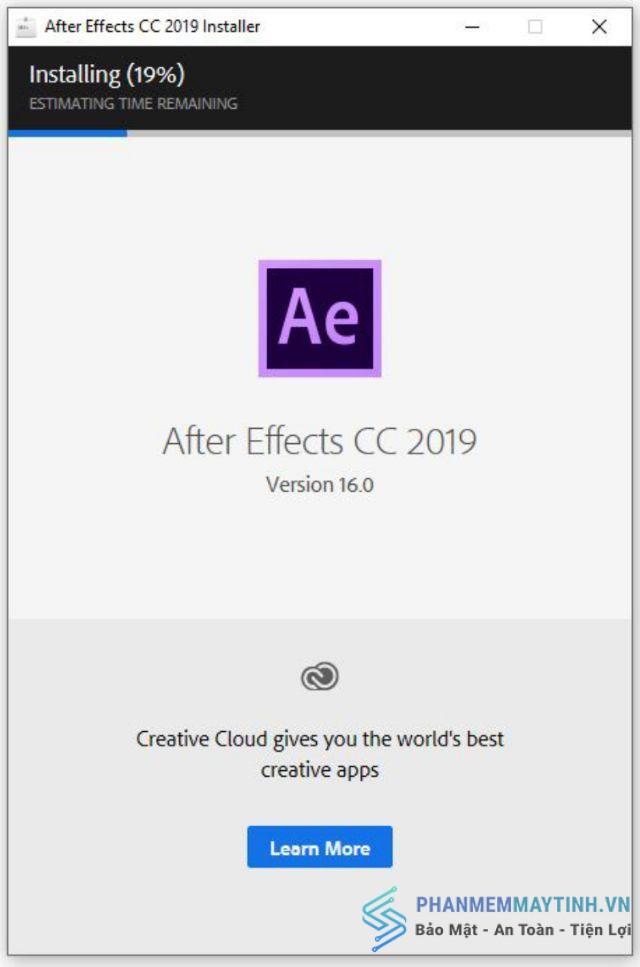Viewport: 640px width, 967px height.
Task: Click the disabled maximize window button
Action: [x=535, y=27]
